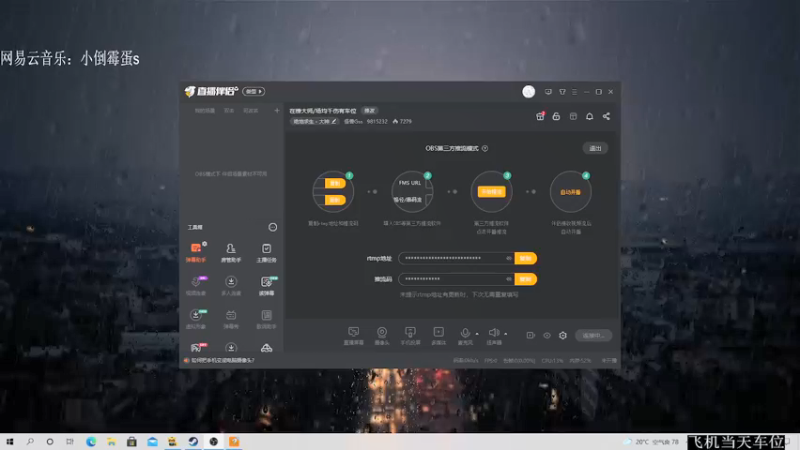The height and width of the screenshot is (450, 800).
Task: Click the 摄像头 camera source icon
Action: (x=382, y=336)
